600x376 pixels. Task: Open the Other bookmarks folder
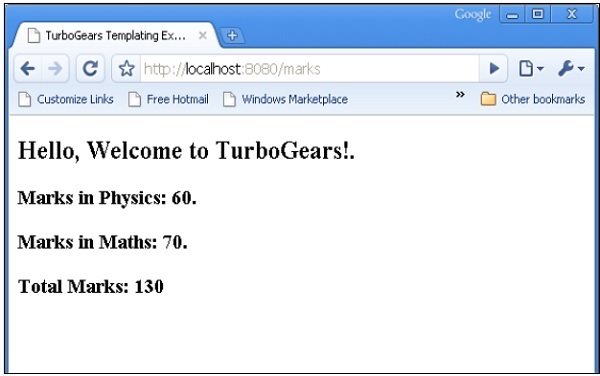533,99
